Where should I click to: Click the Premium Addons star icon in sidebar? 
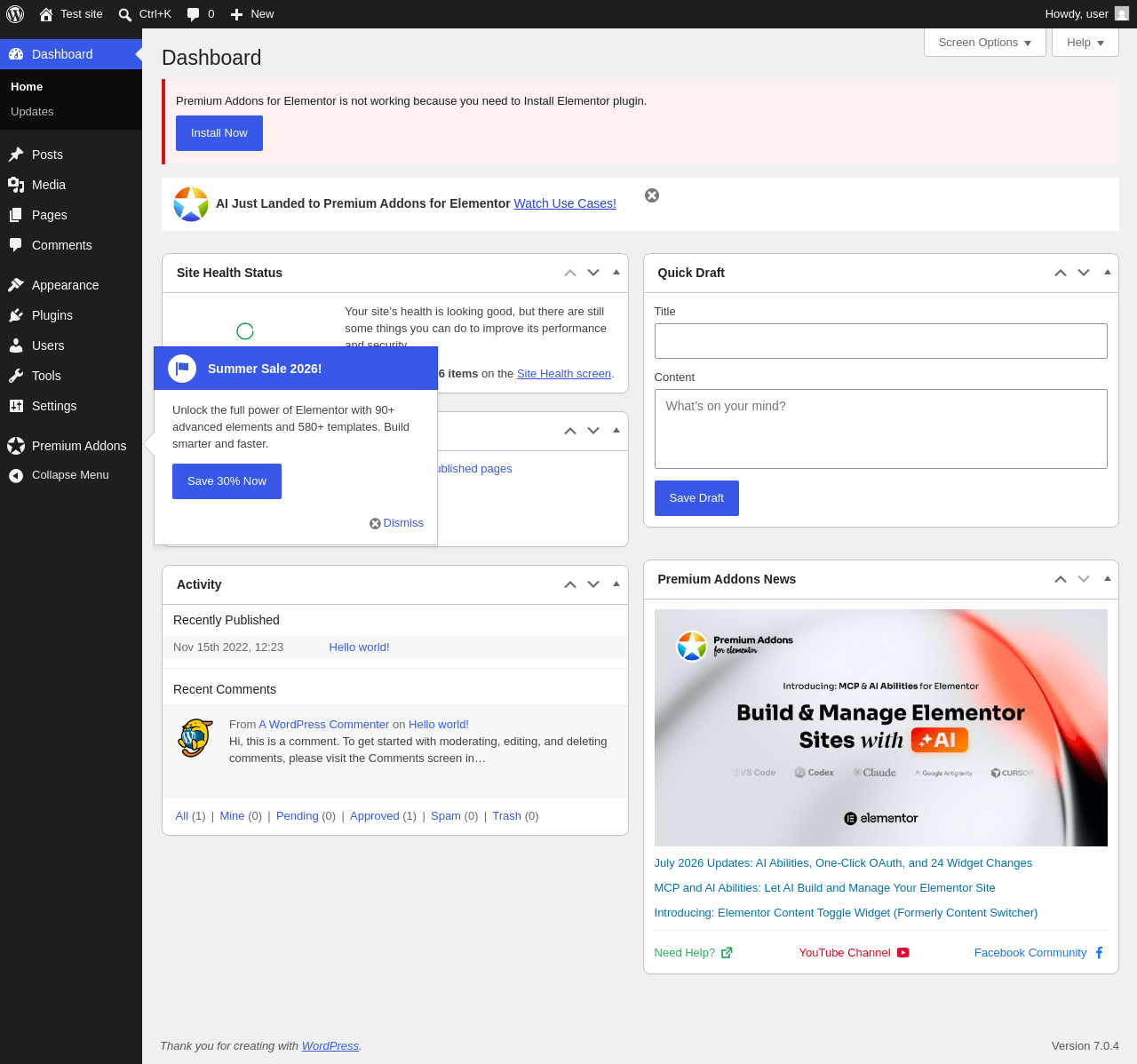pyautogui.click(x=16, y=446)
